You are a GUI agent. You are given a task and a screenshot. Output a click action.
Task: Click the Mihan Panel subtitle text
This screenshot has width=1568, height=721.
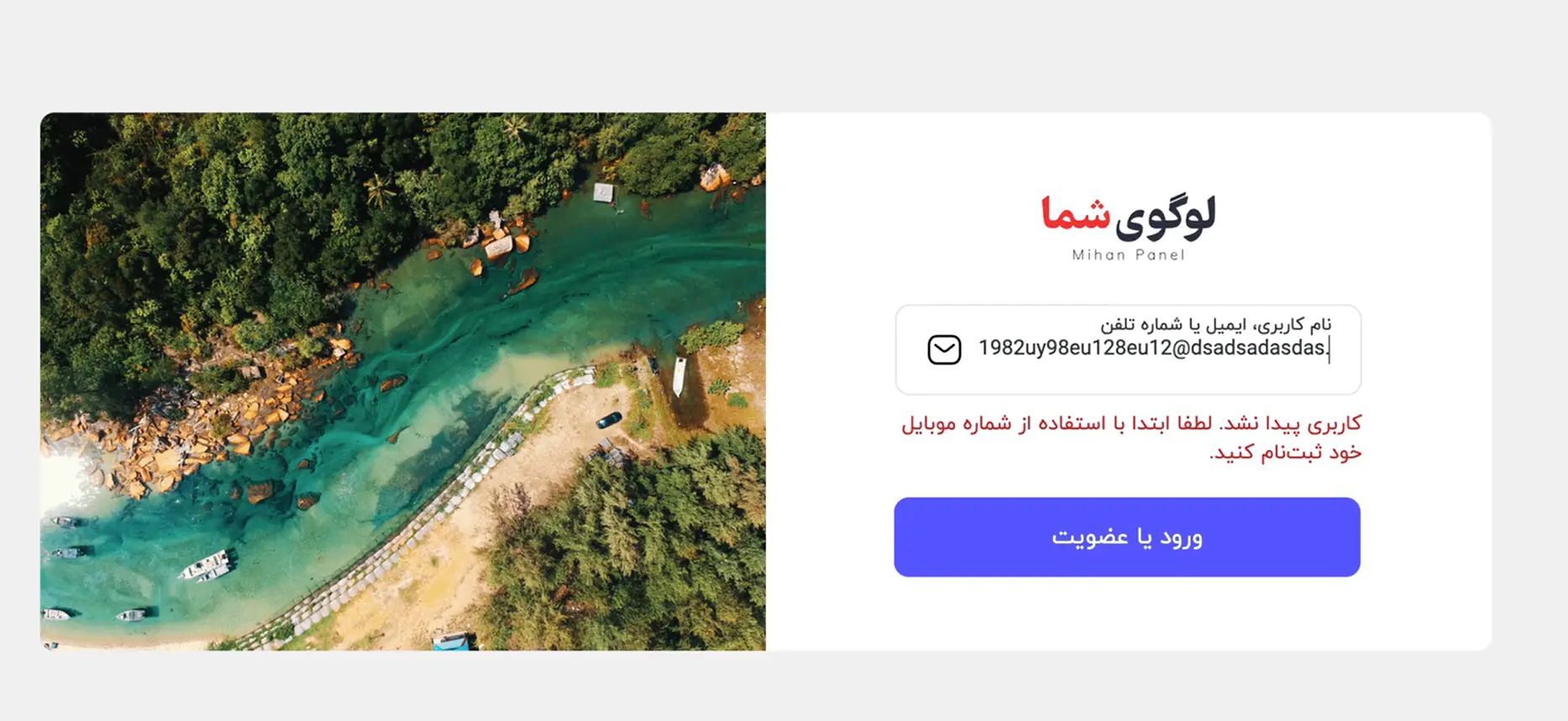pos(1128,255)
